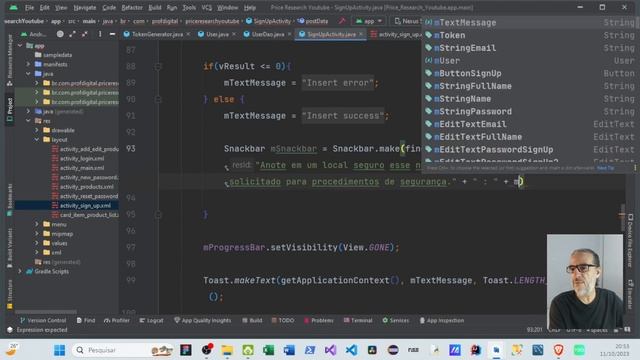Click the expand all icon in project panel
The image size is (640, 360).
click(72, 34)
